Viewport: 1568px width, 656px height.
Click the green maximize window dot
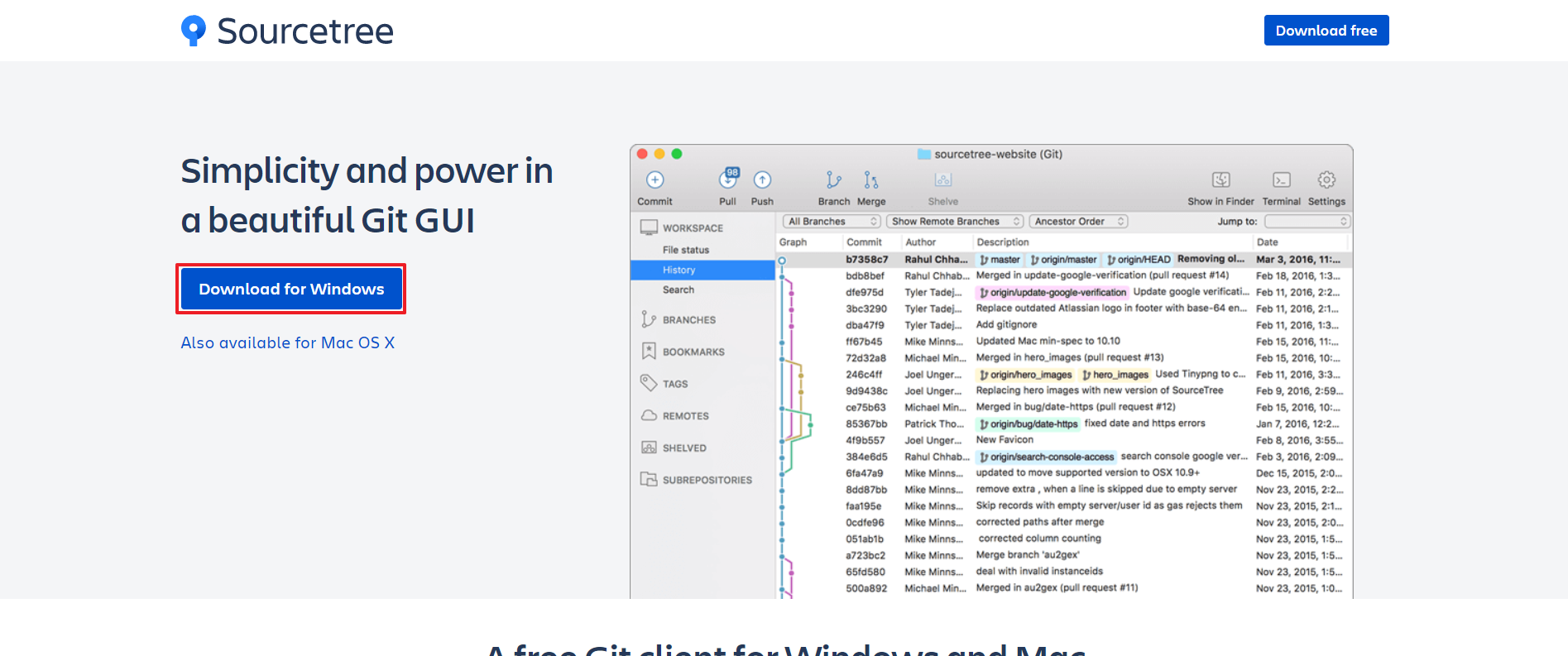pyautogui.click(x=677, y=154)
